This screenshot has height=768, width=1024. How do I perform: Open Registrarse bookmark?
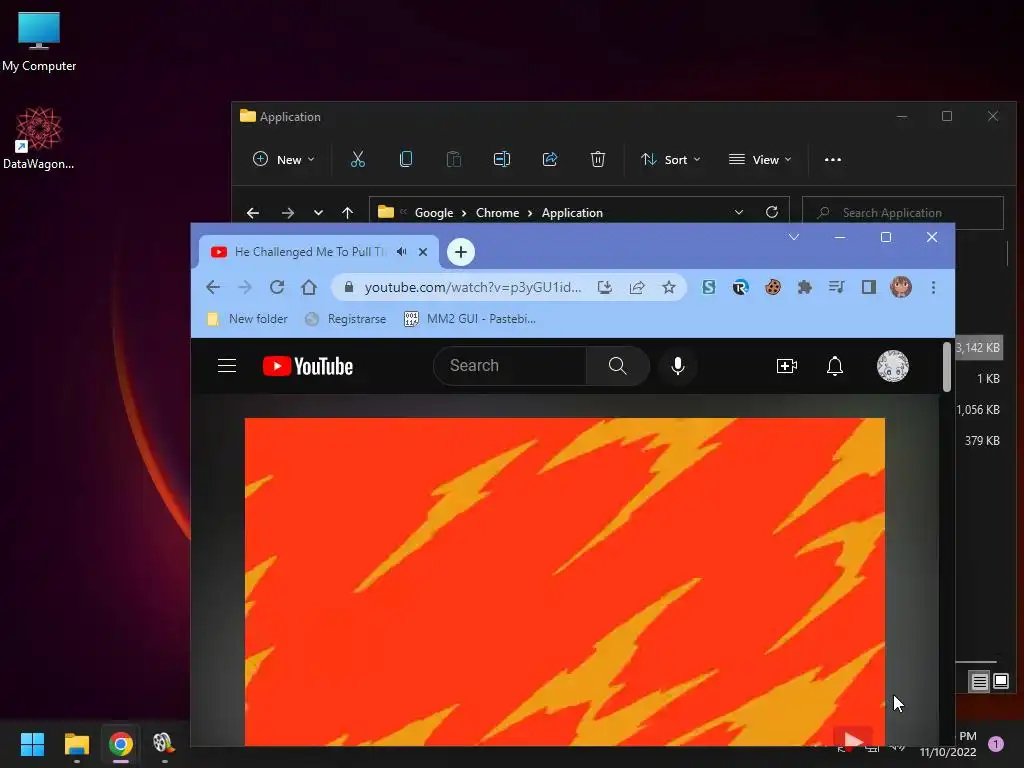(x=345, y=319)
